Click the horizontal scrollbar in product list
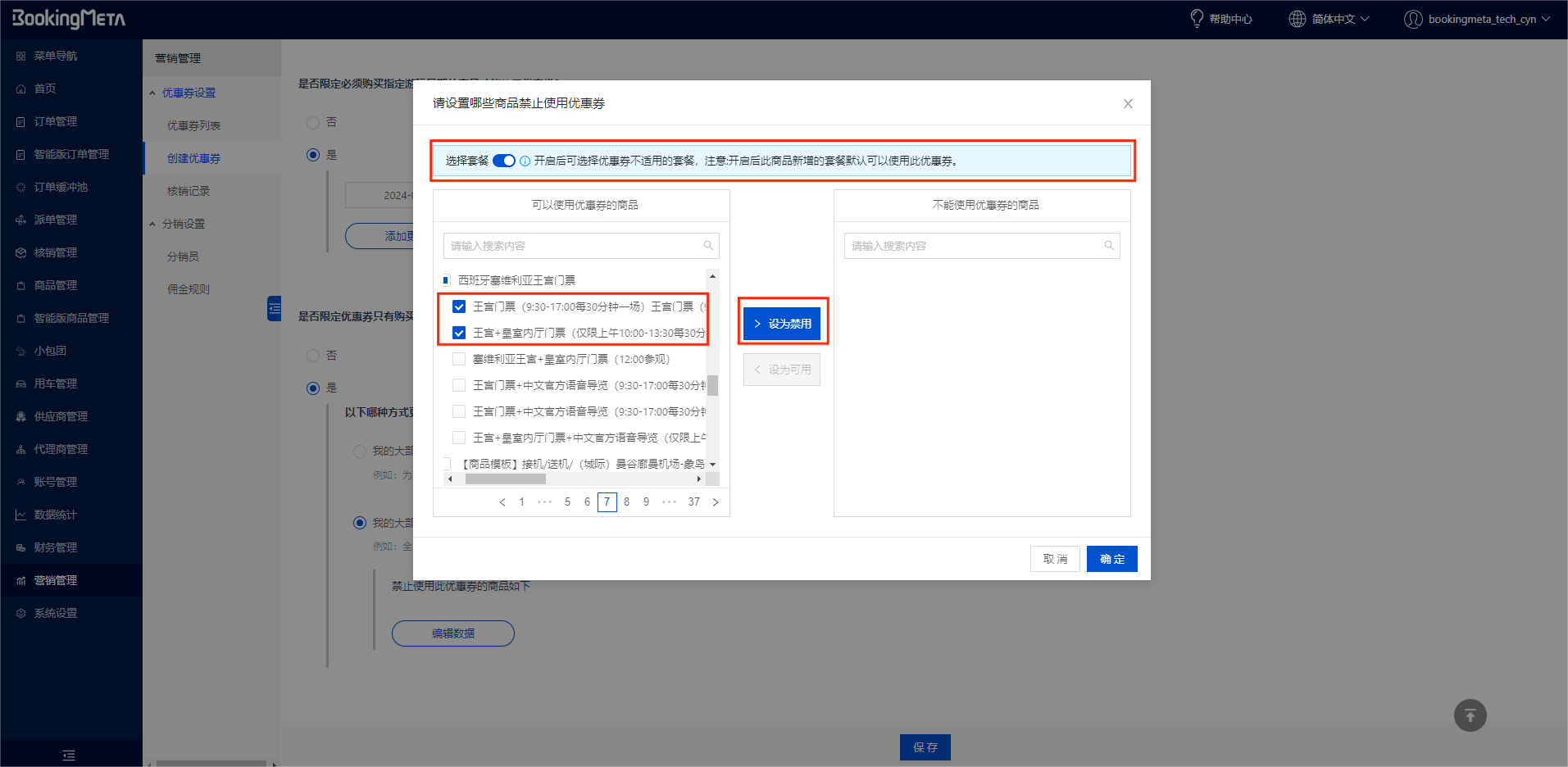Screen dimensions: 1568x767 (x=505, y=479)
